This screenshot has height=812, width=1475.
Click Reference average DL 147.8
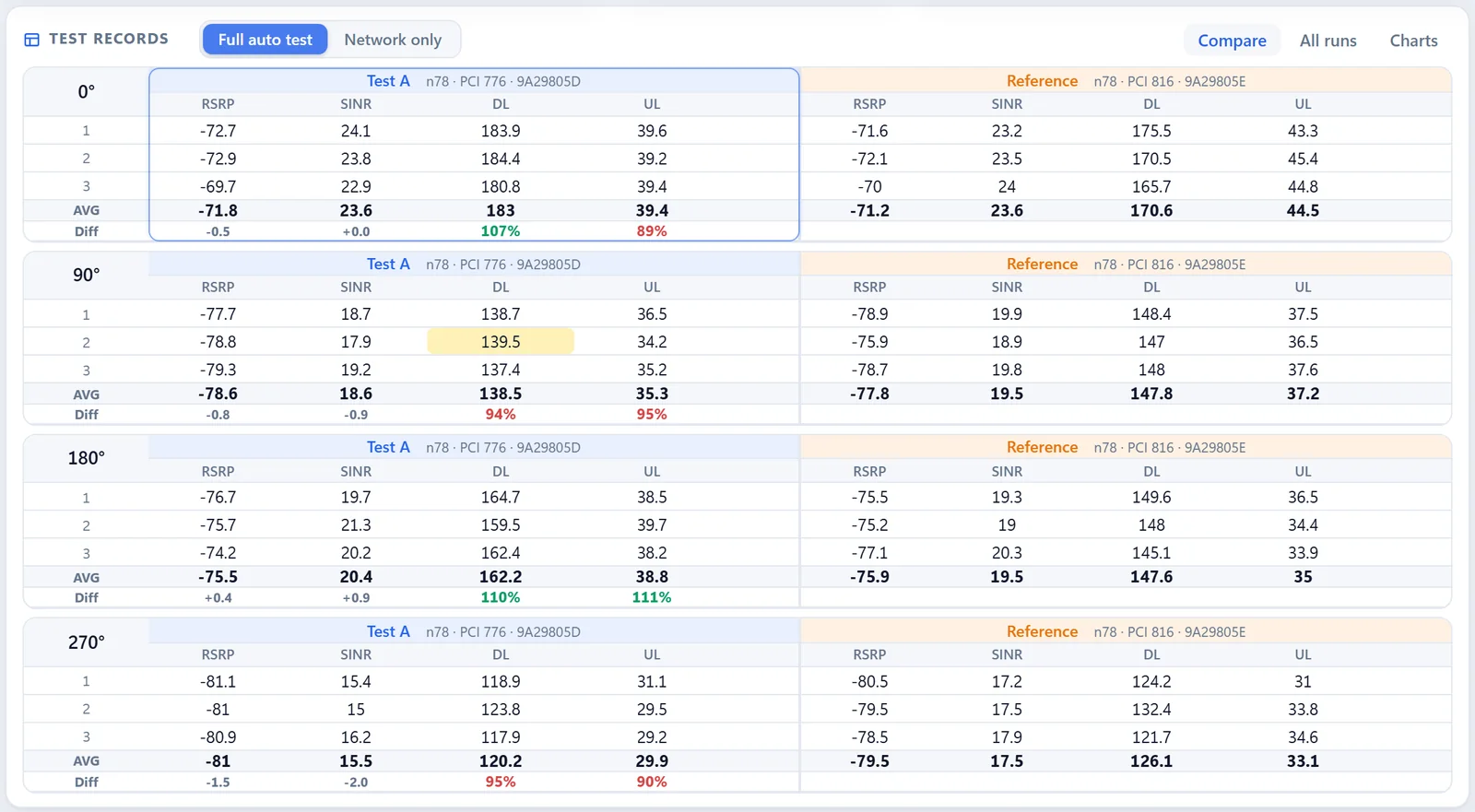[1151, 394]
